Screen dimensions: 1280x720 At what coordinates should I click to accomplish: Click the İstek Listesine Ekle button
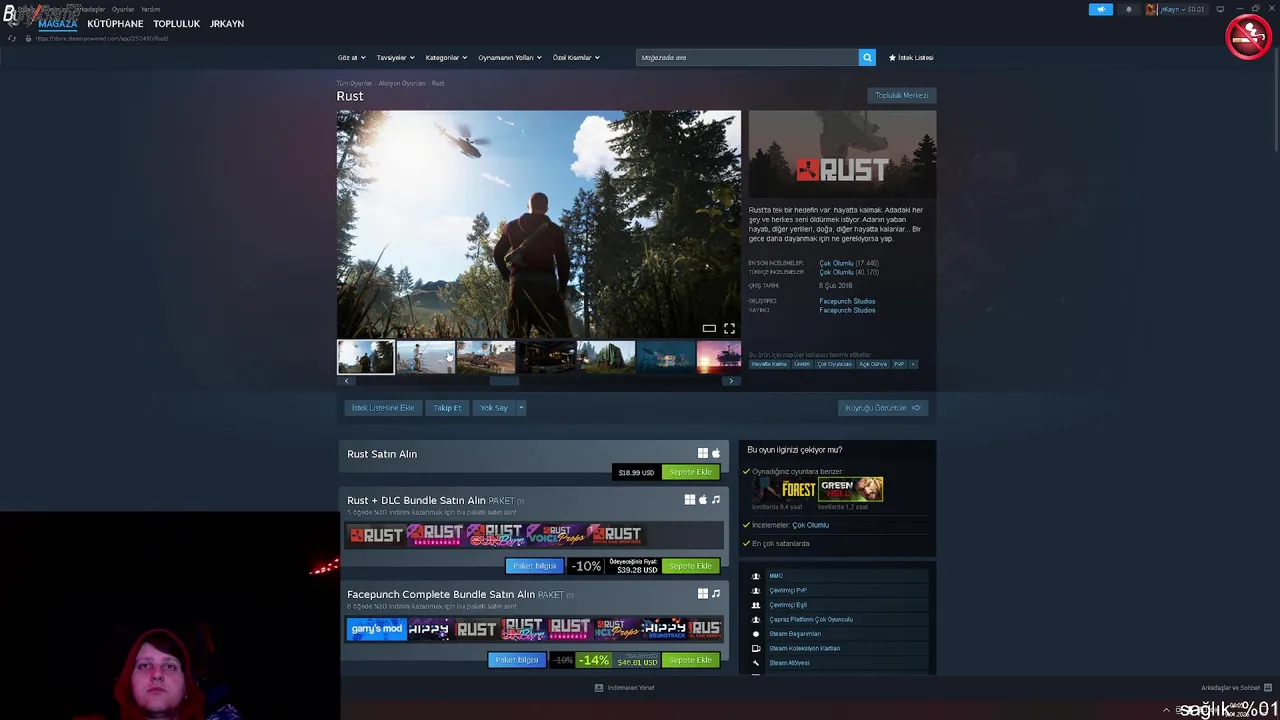(383, 408)
